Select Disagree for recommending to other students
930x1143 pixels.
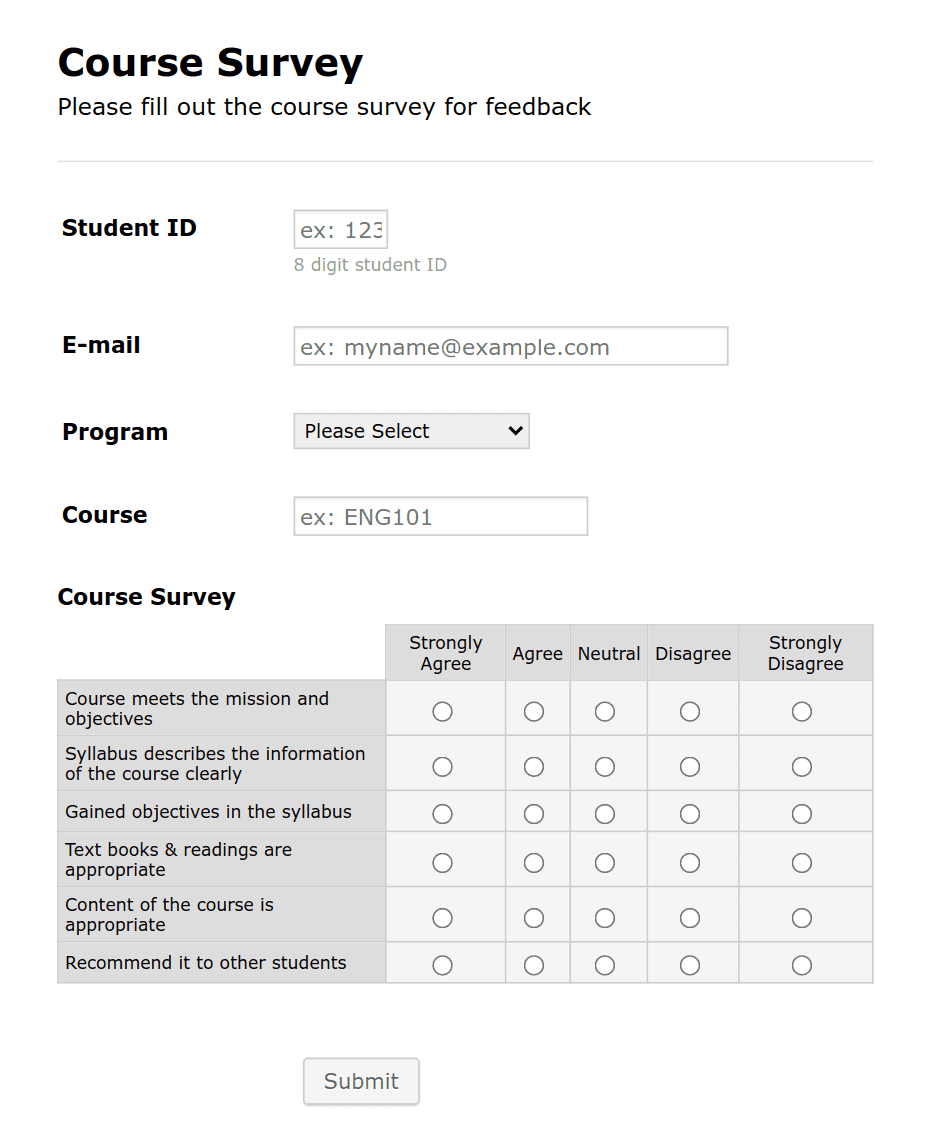[692, 964]
